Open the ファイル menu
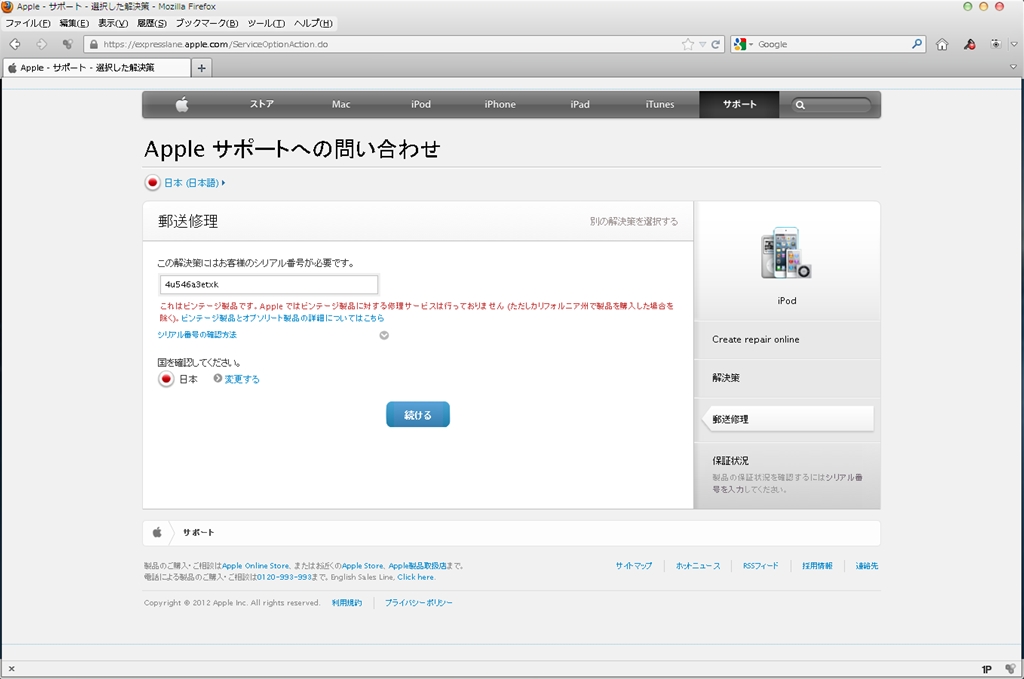The image size is (1024, 679). pos(27,23)
